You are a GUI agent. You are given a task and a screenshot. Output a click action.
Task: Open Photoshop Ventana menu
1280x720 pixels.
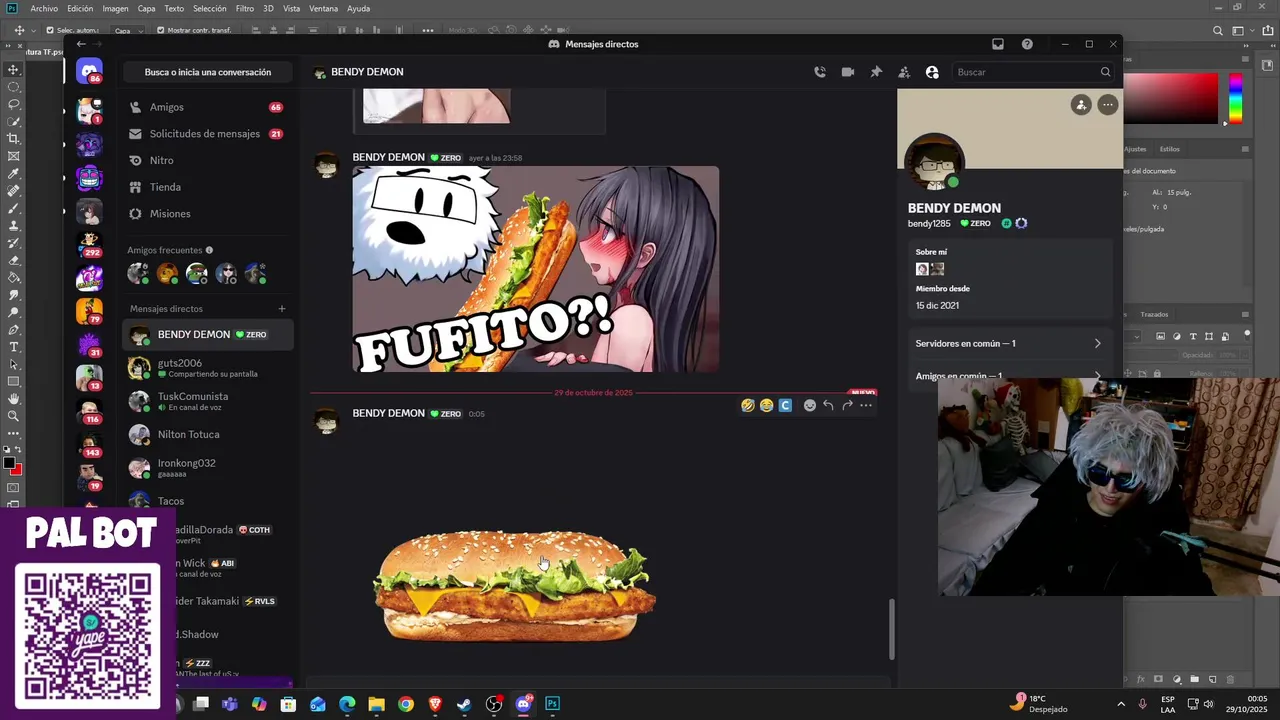tap(323, 8)
